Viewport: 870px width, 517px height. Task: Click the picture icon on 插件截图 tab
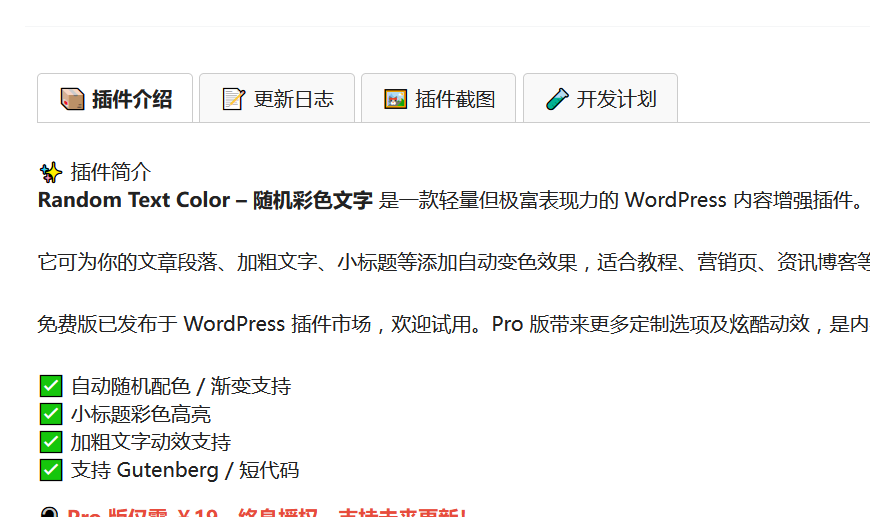coord(396,99)
